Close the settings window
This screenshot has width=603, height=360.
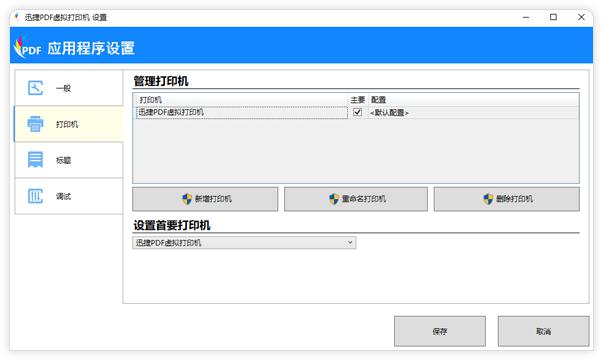[x=581, y=17]
